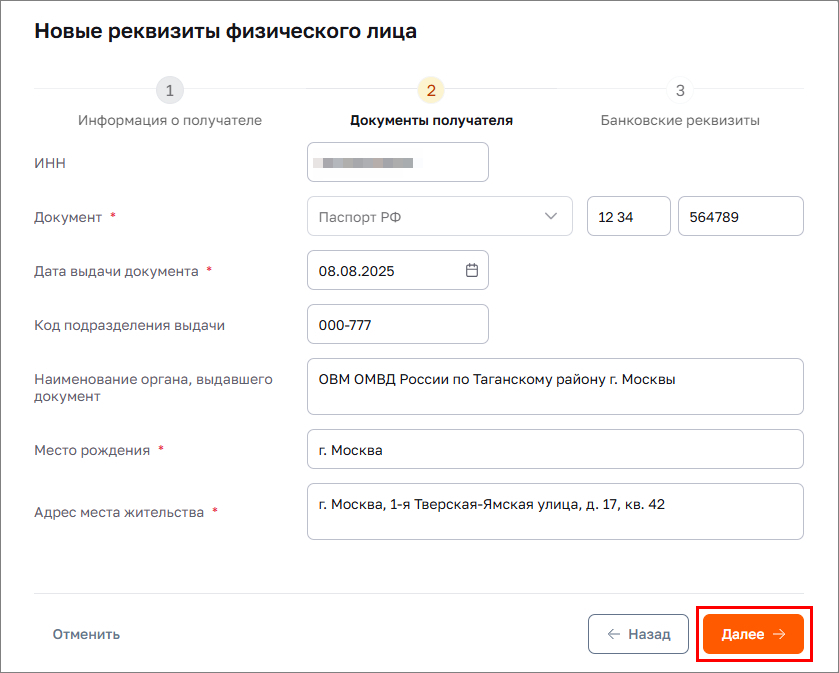This screenshot has height=673, width=839.
Task: Switch to the Информация о получателе step
Action: click(x=170, y=119)
